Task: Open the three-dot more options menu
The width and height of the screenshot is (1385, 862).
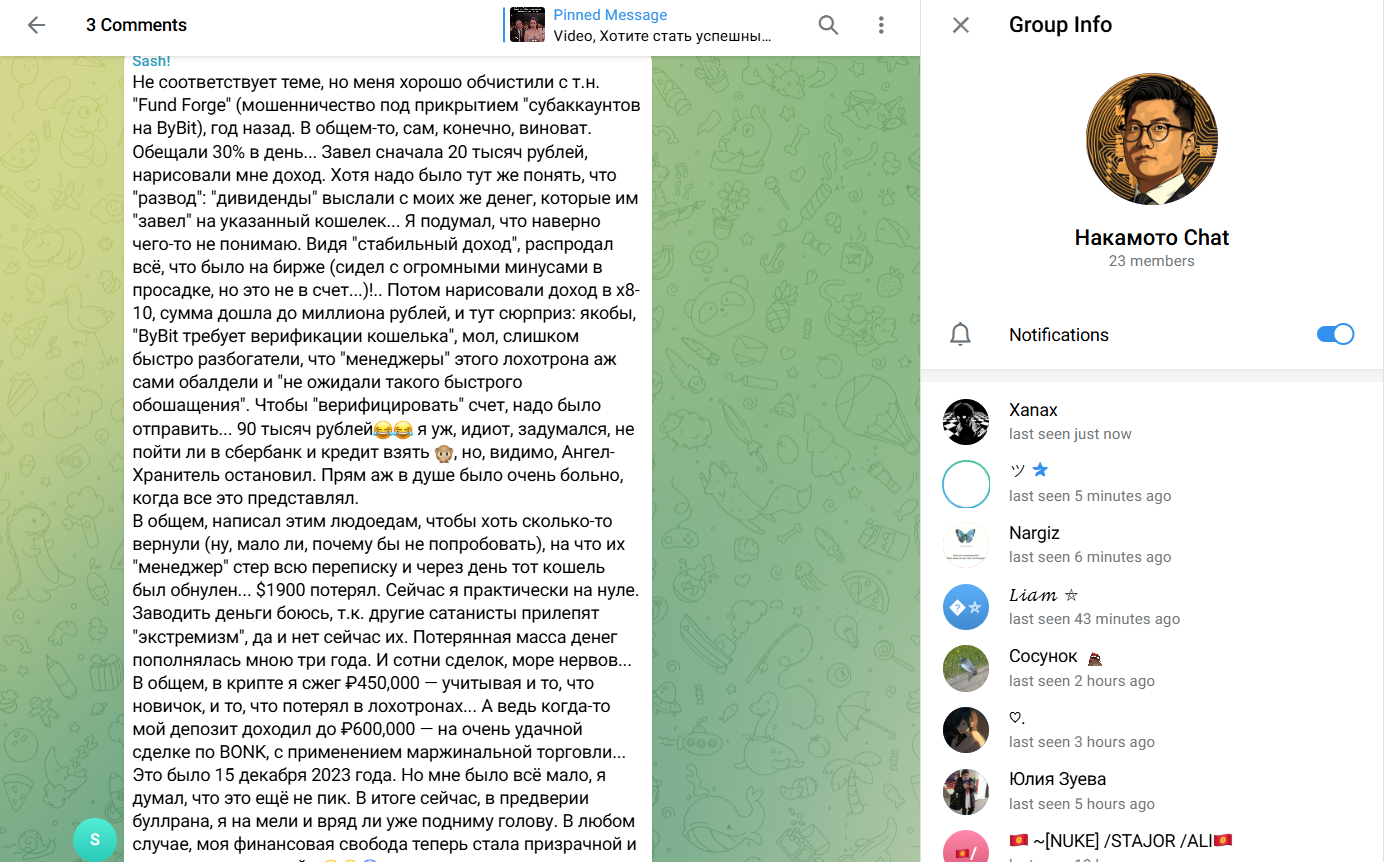Action: click(881, 25)
